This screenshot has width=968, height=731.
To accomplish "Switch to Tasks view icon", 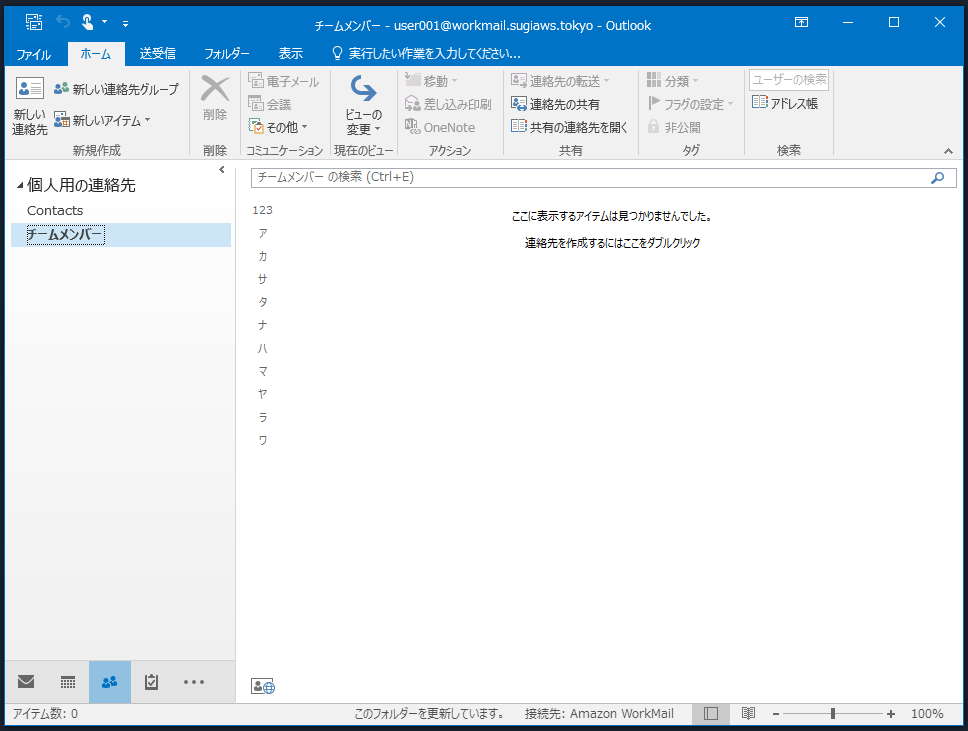I will tap(151, 682).
